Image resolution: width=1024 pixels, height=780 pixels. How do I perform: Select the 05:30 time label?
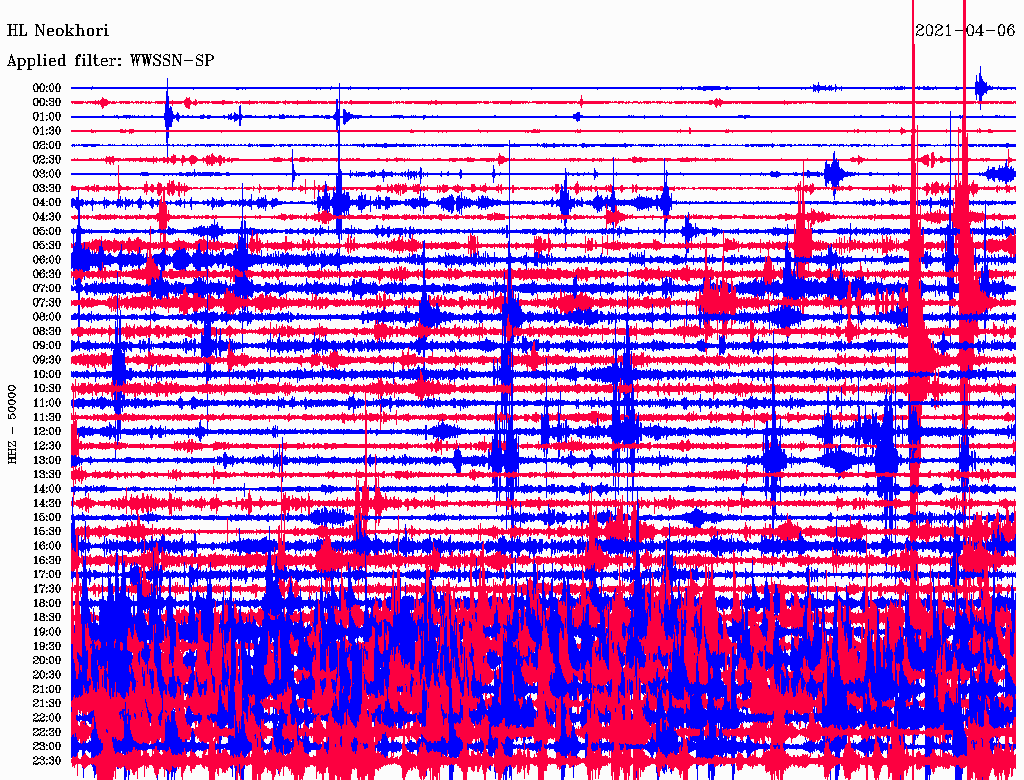click(x=47, y=246)
